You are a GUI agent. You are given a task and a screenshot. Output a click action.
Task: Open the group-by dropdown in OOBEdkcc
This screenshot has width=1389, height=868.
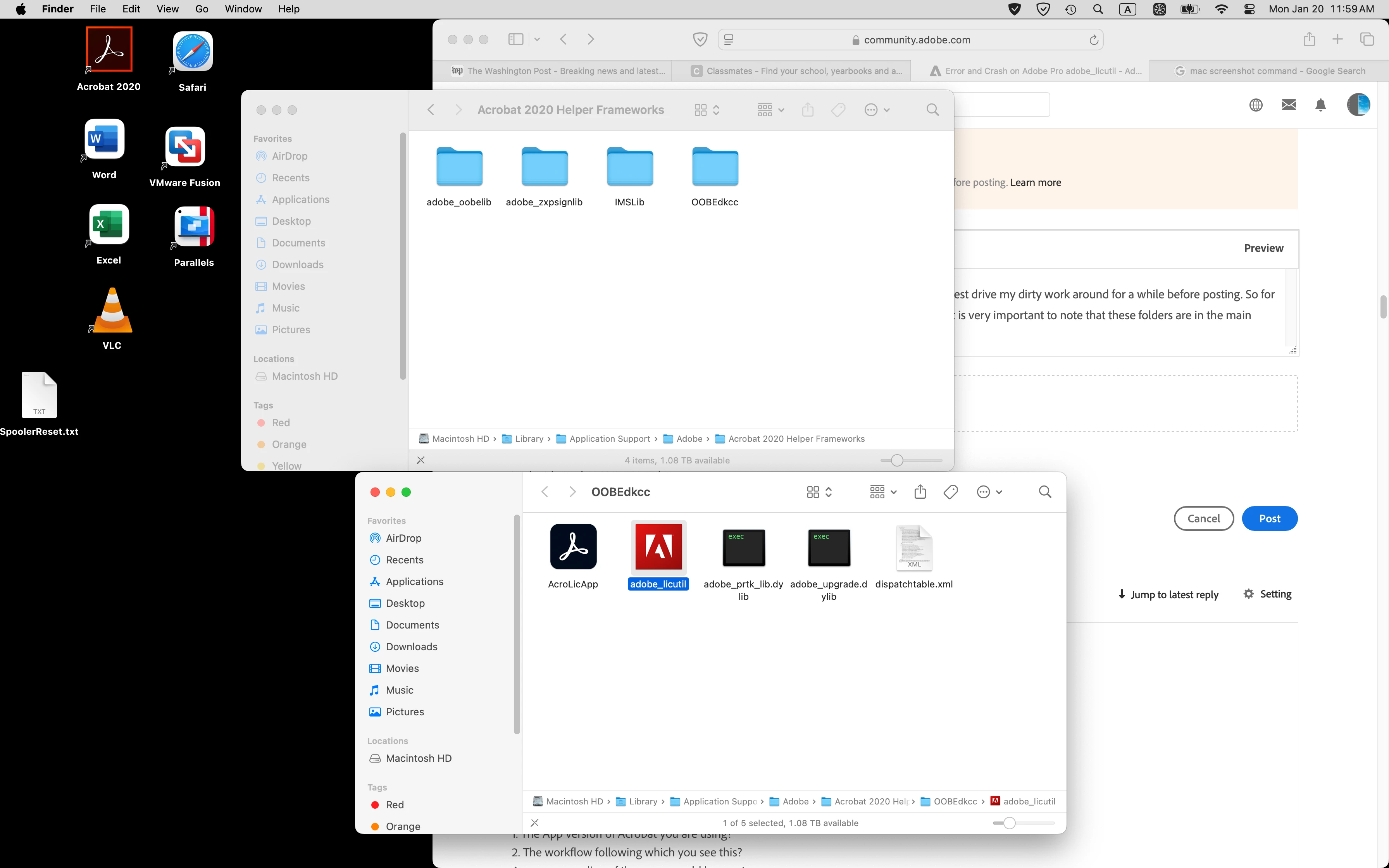coord(883,492)
